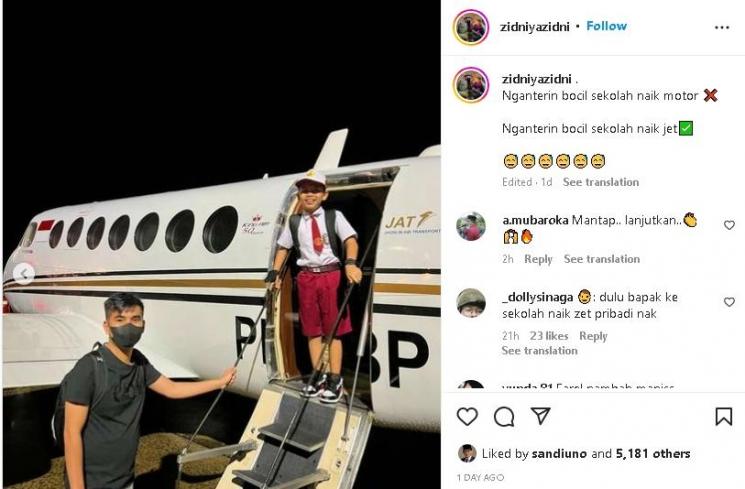
Task: Open comments via speech bubble icon
Action: (504, 417)
